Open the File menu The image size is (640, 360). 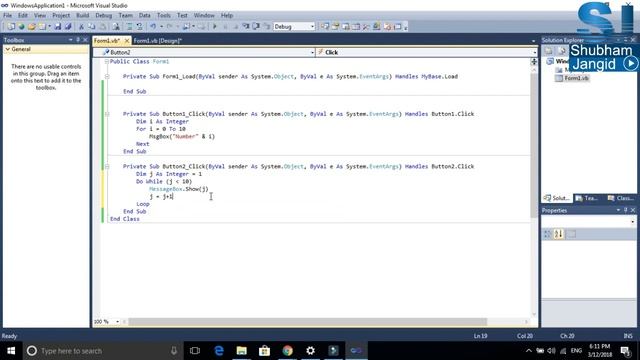(7, 16)
